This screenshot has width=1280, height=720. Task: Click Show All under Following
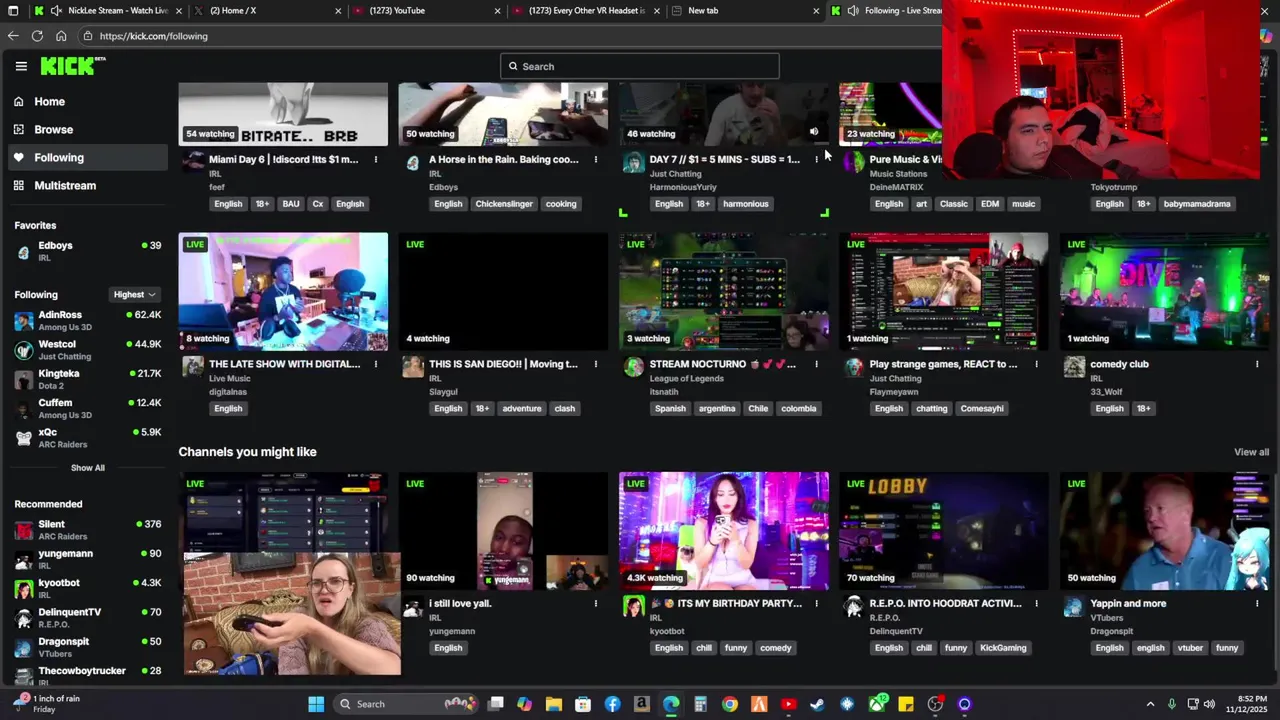tap(88, 467)
